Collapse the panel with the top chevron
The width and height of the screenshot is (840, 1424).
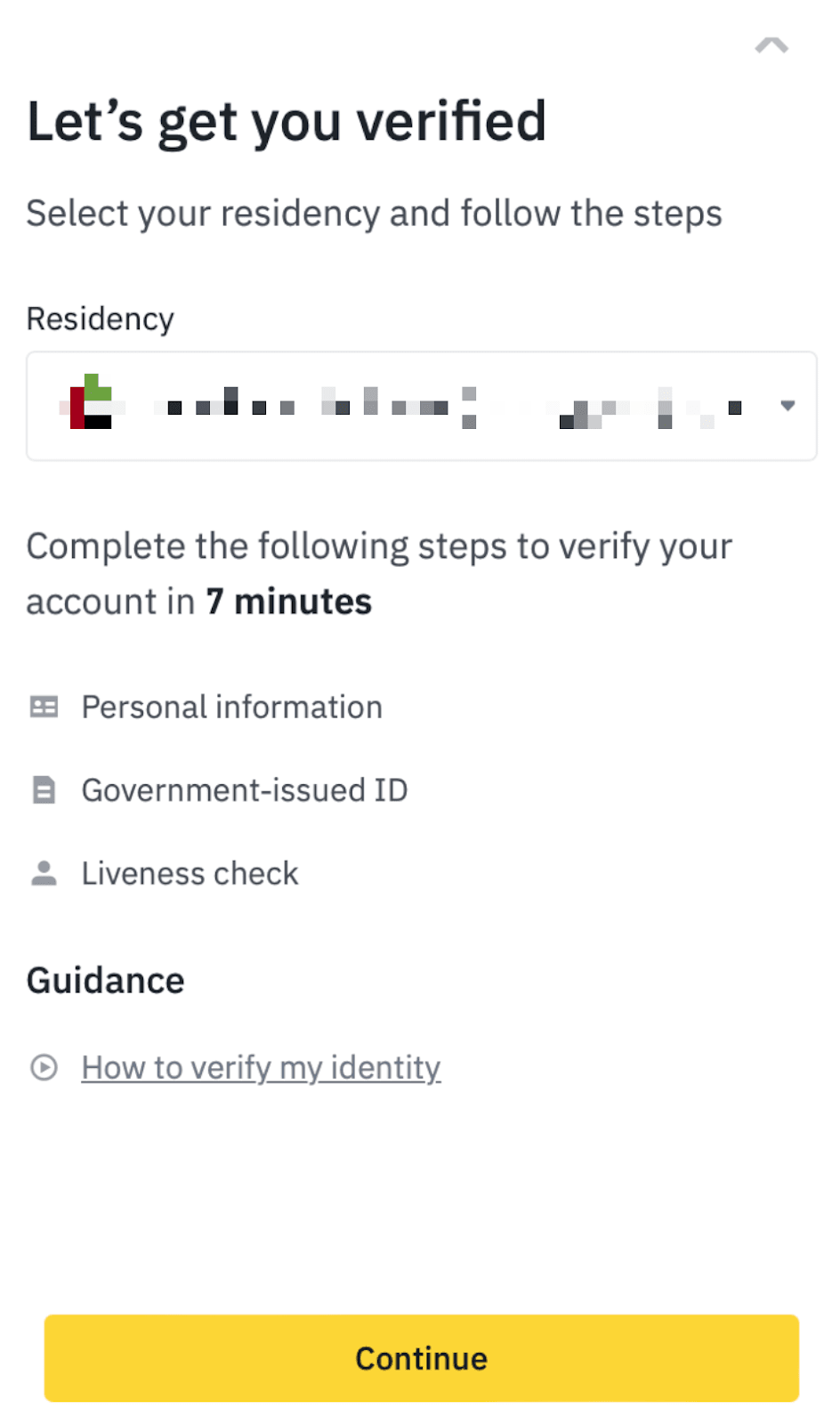771,45
